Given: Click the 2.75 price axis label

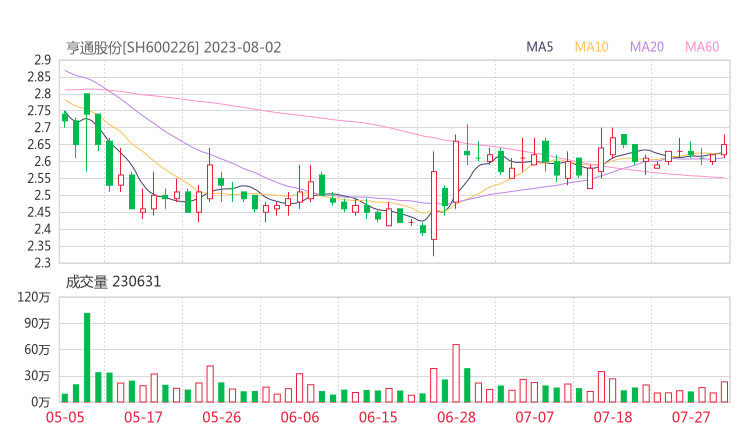Looking at the screenshot, I should pyautogui.click(x=39, y=111).
